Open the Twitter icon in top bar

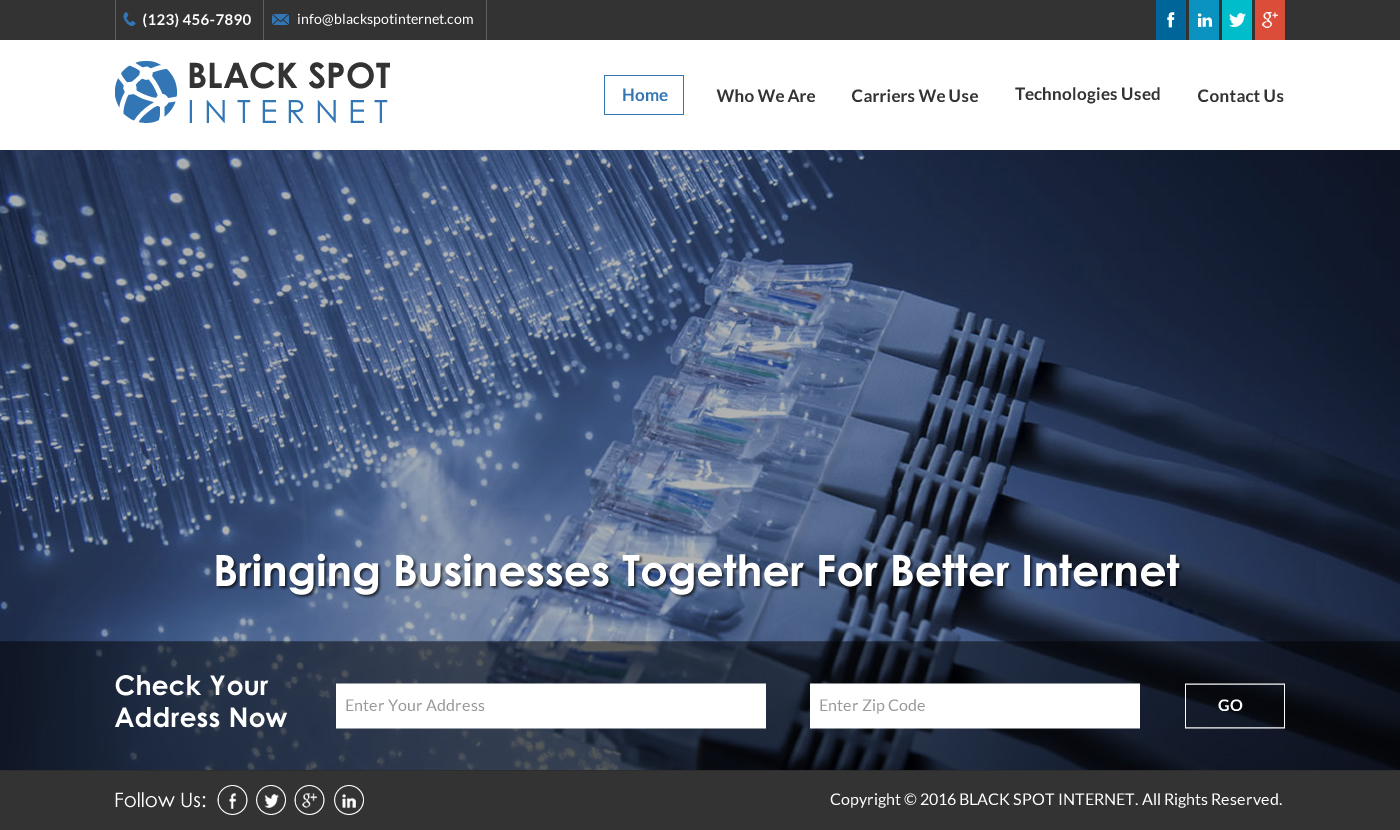coord(1237,20)
